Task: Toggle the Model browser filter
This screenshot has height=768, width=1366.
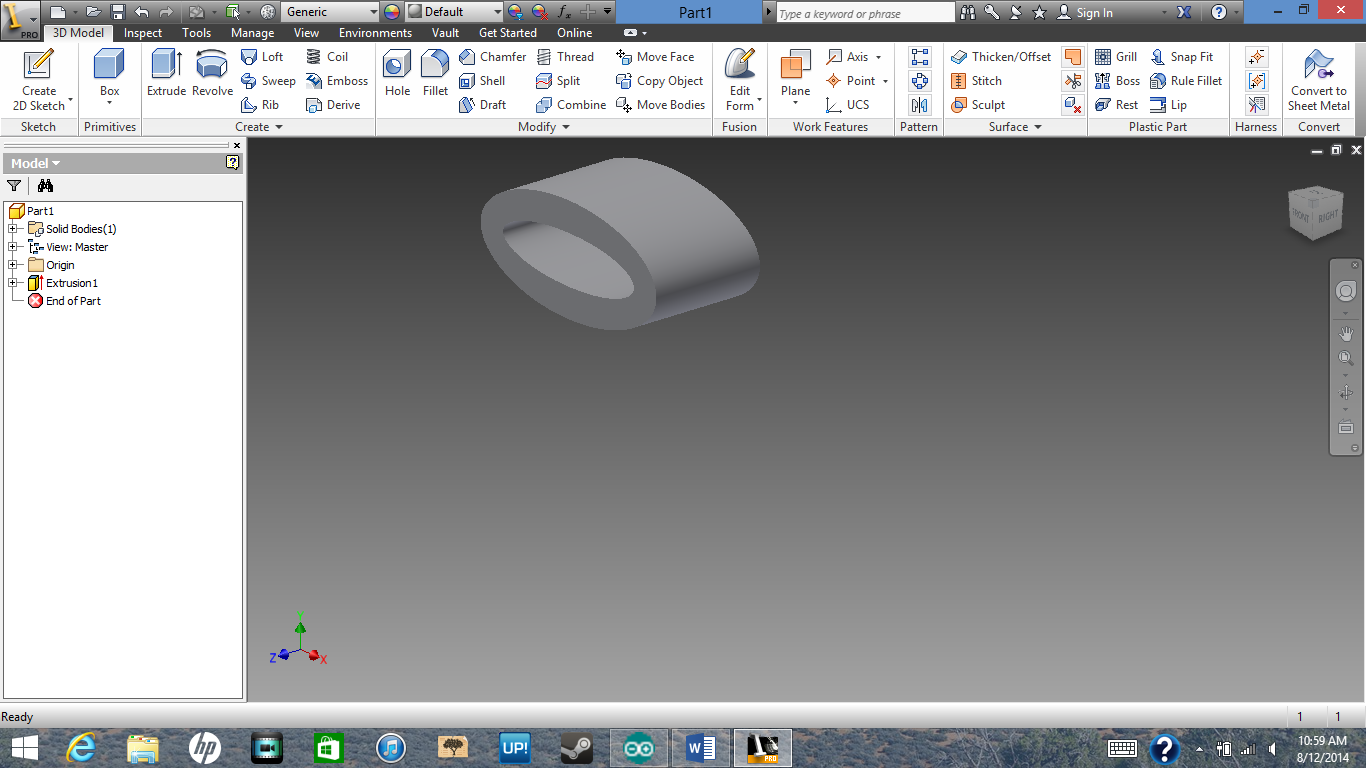Action: tap(14, 186)
